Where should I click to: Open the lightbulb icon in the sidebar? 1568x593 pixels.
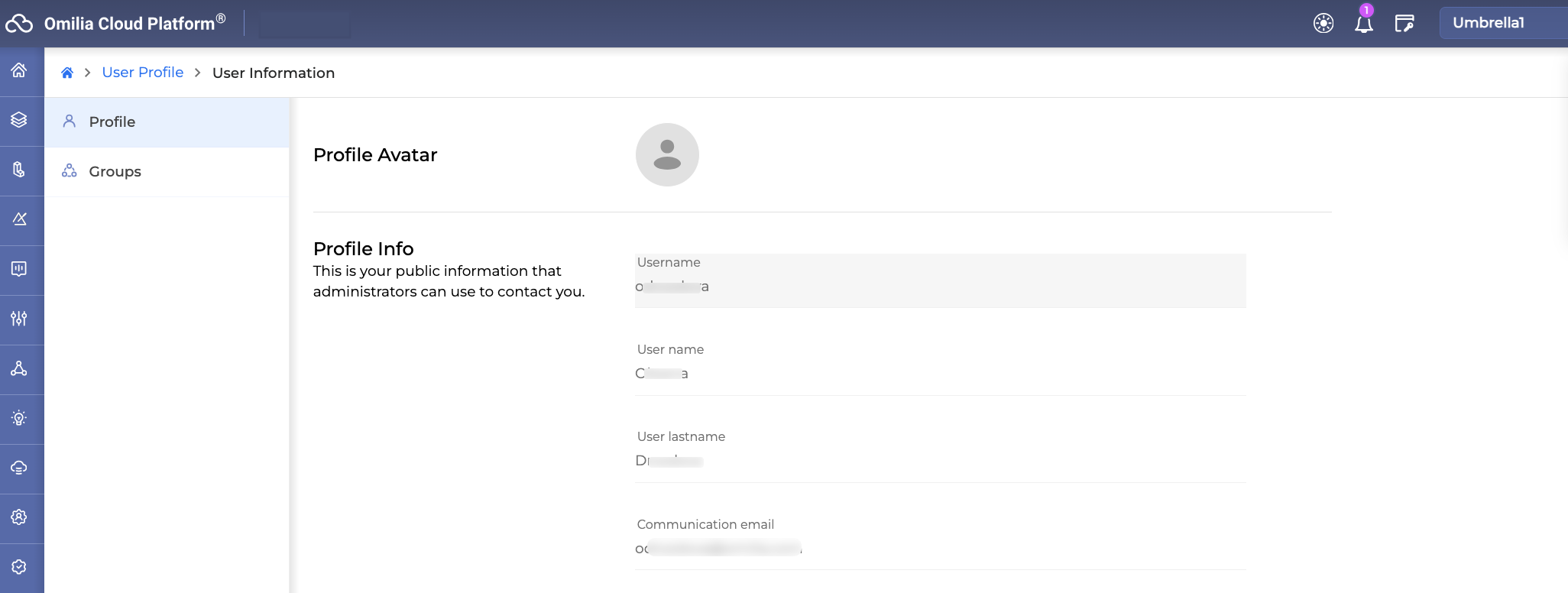click(x=19, y=418)
